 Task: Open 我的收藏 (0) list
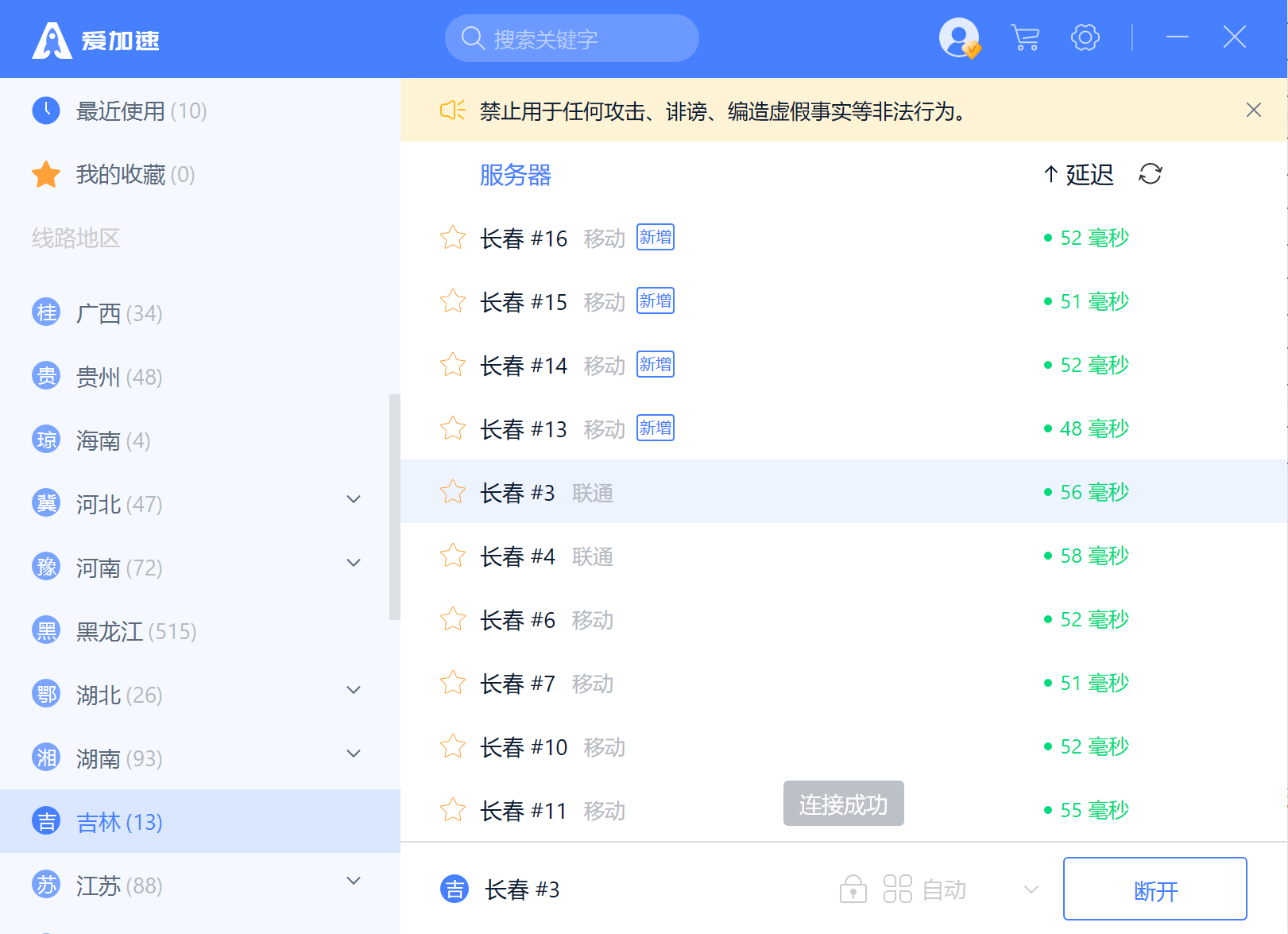[199, 174]
